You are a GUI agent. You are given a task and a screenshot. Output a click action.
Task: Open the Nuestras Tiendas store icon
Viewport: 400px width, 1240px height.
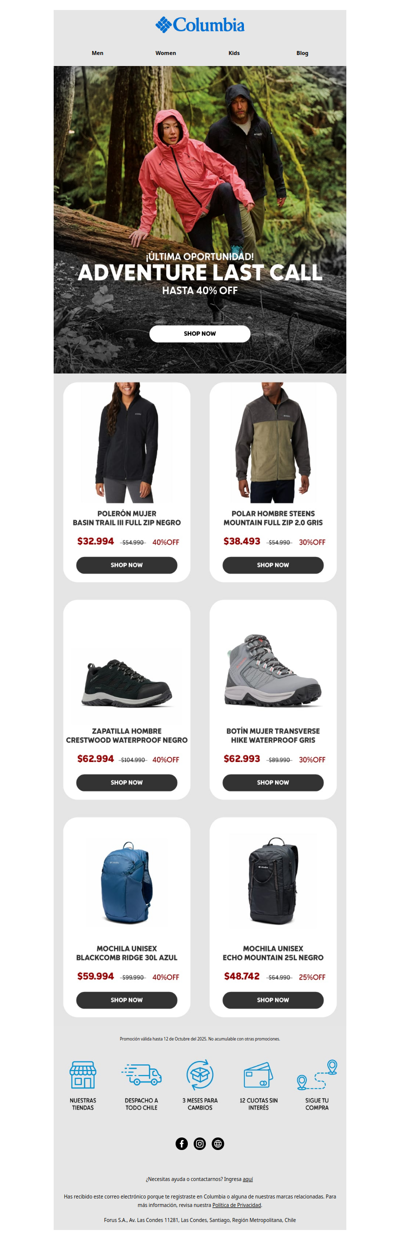83,1075
